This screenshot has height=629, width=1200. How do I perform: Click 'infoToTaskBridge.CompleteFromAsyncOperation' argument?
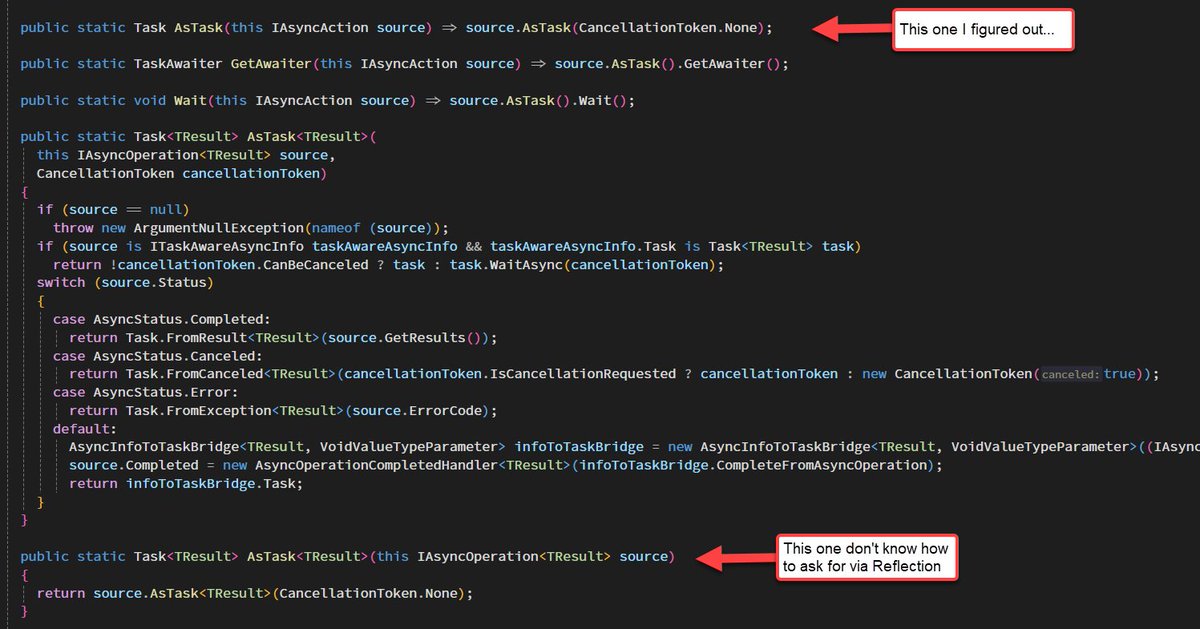(x=754, y=465)
